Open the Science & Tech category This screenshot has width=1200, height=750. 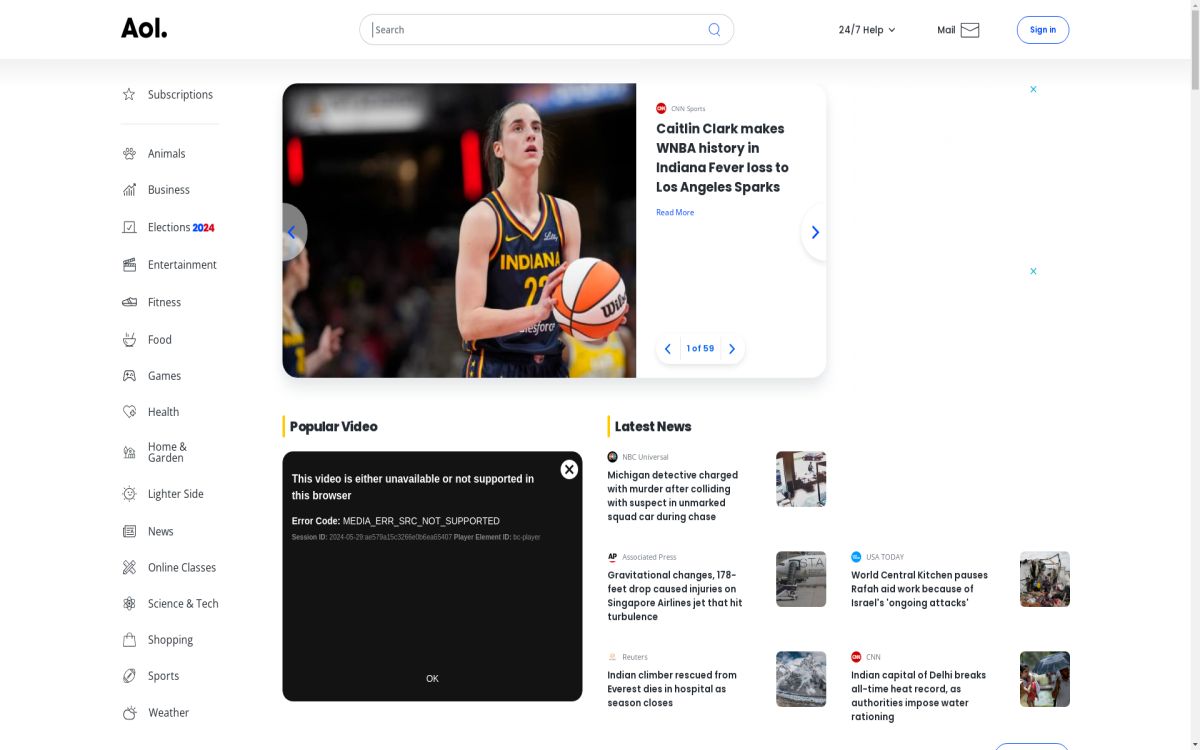(182, 604)
